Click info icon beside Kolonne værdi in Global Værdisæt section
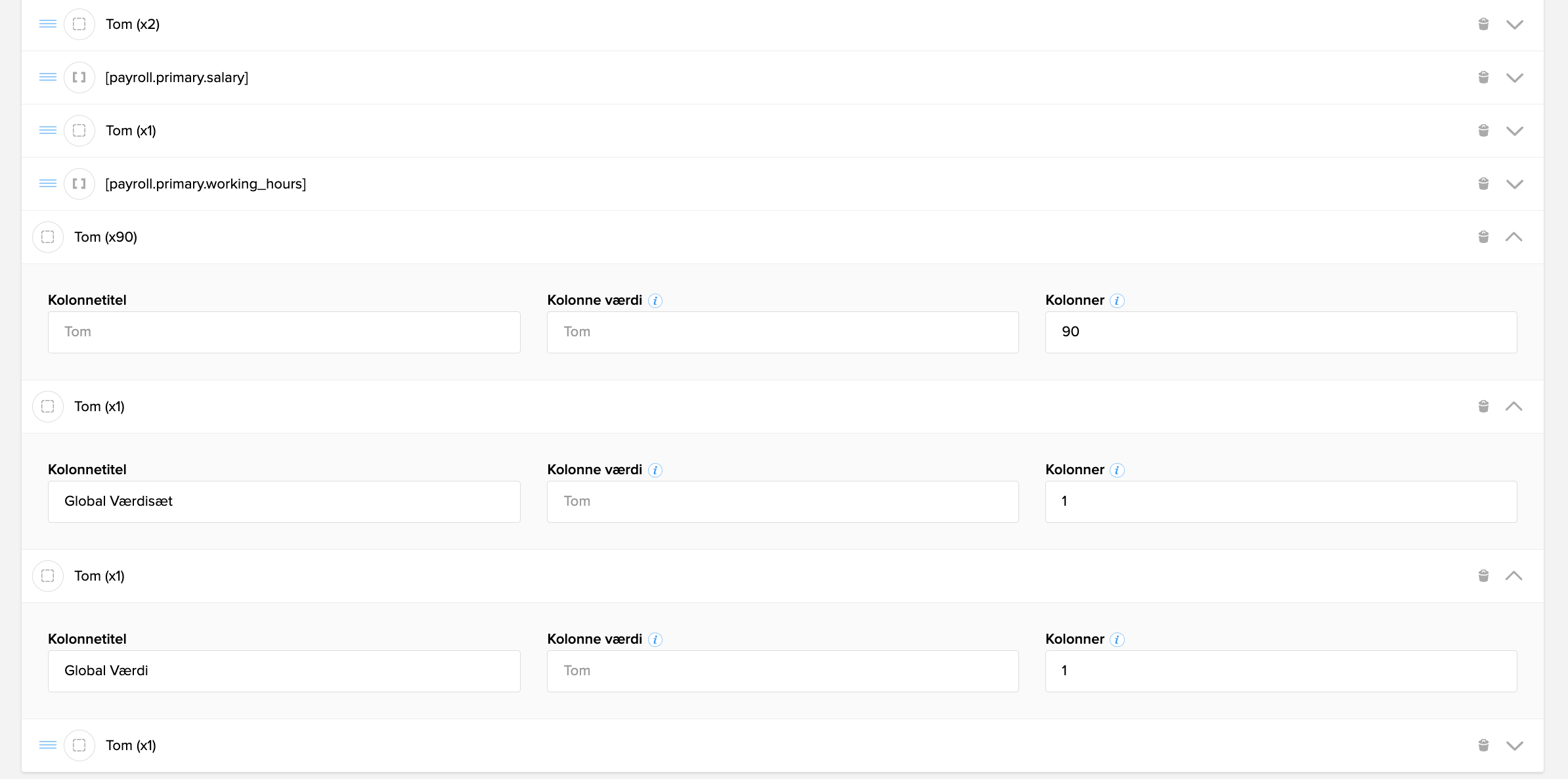1568x779 pixels. (x=655, y=470)
